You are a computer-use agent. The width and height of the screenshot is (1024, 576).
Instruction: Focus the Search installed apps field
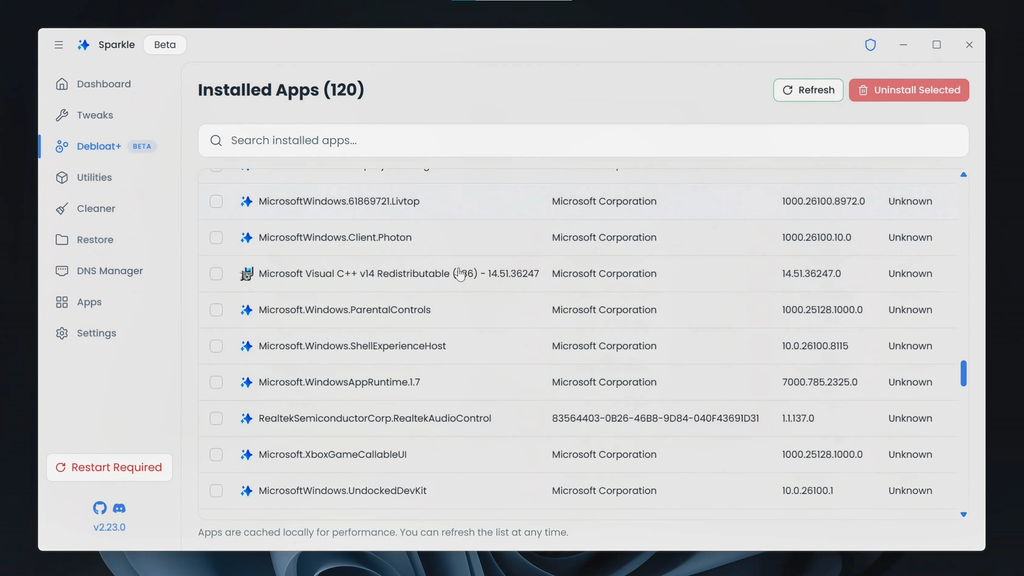(583, 140)
